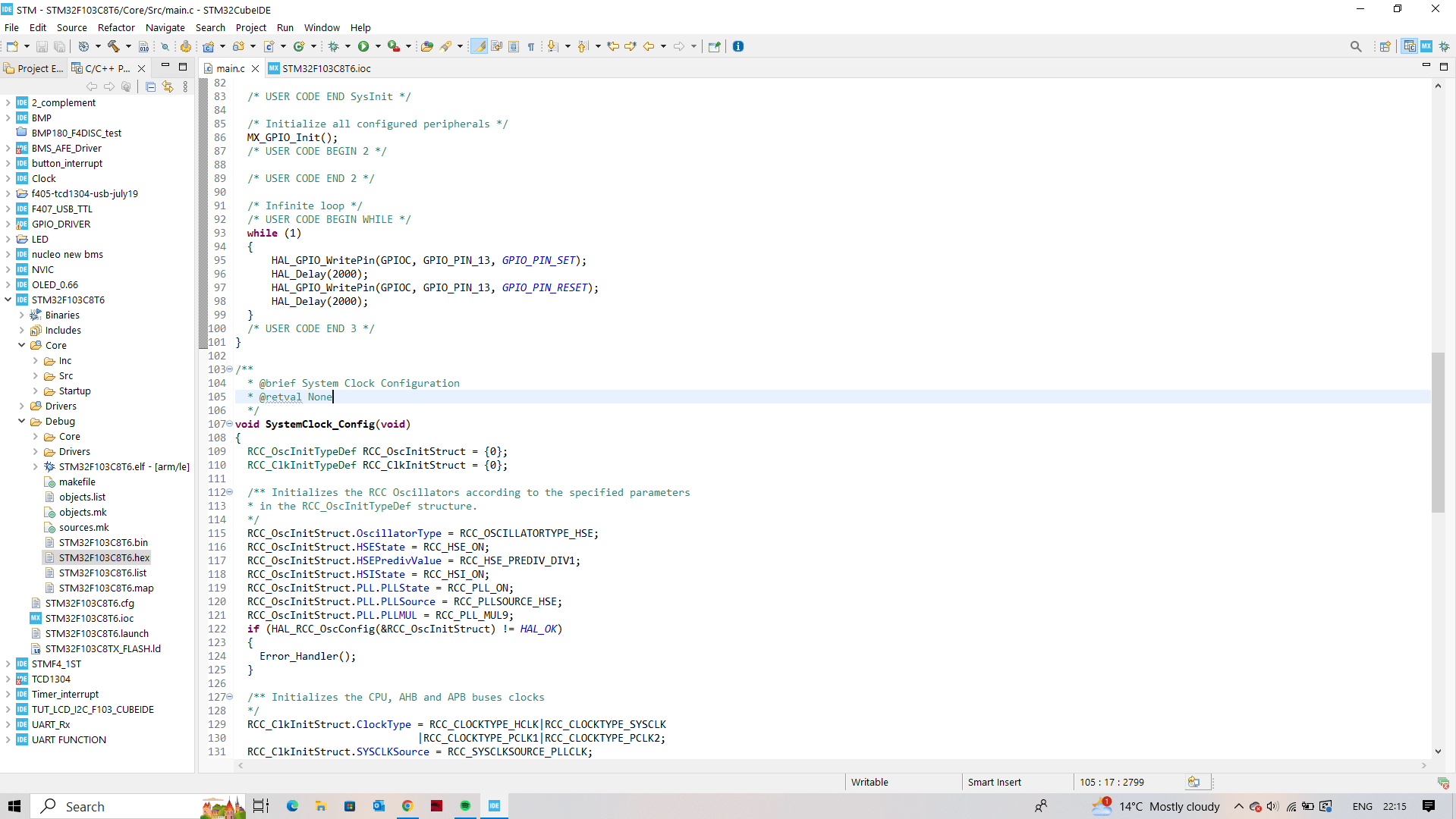Toggle Show Whitespace Characters in the toolbar
Screen dimensions: 1456x819
[531, 46]
